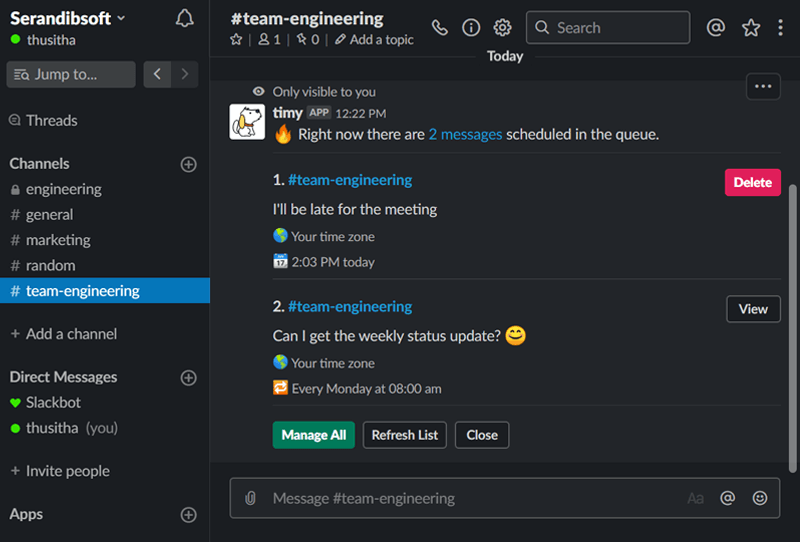Click the Channels section header
The height and width of the screenshot is (542, 800).
(39, 164)
